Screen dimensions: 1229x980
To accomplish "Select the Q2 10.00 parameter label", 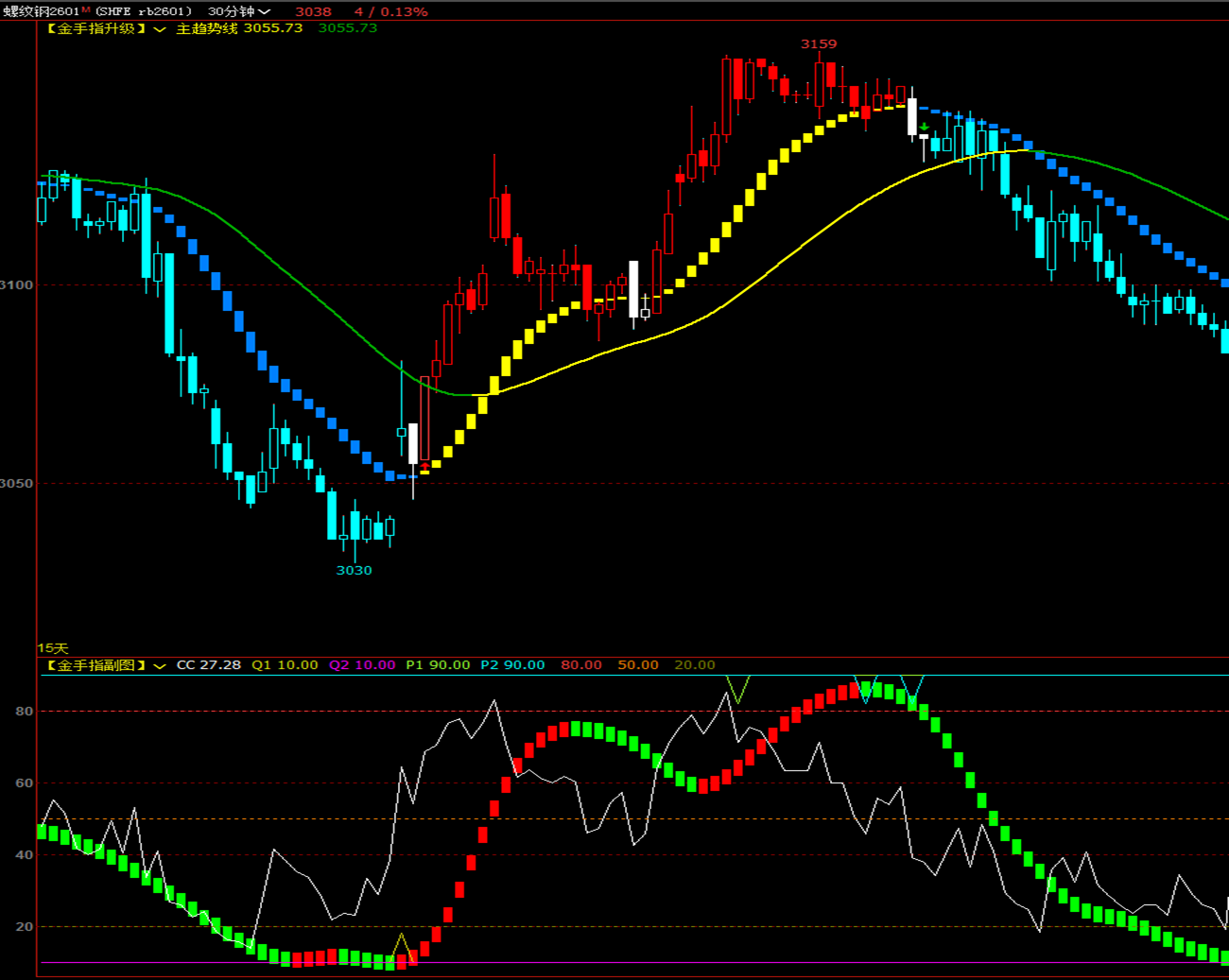I will (x=362, y=665).
